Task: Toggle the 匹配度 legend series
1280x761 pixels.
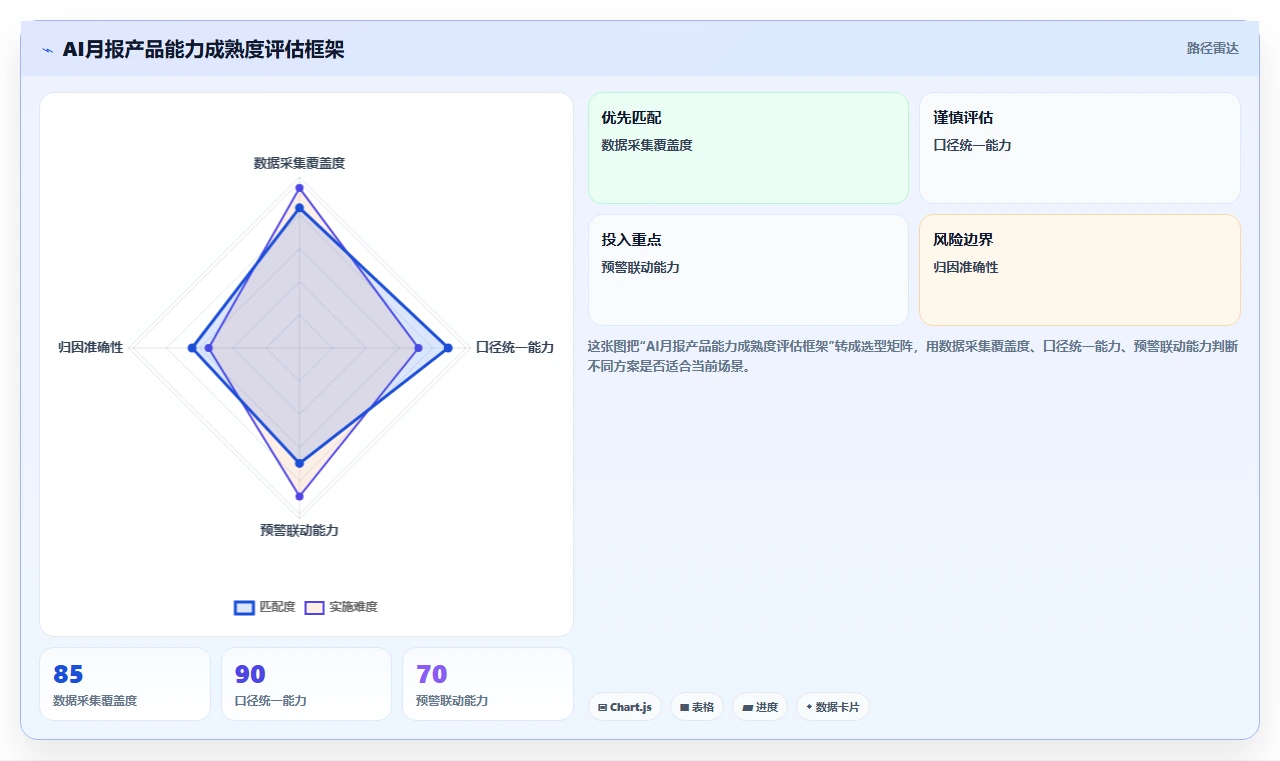Action: pos(265,607)
